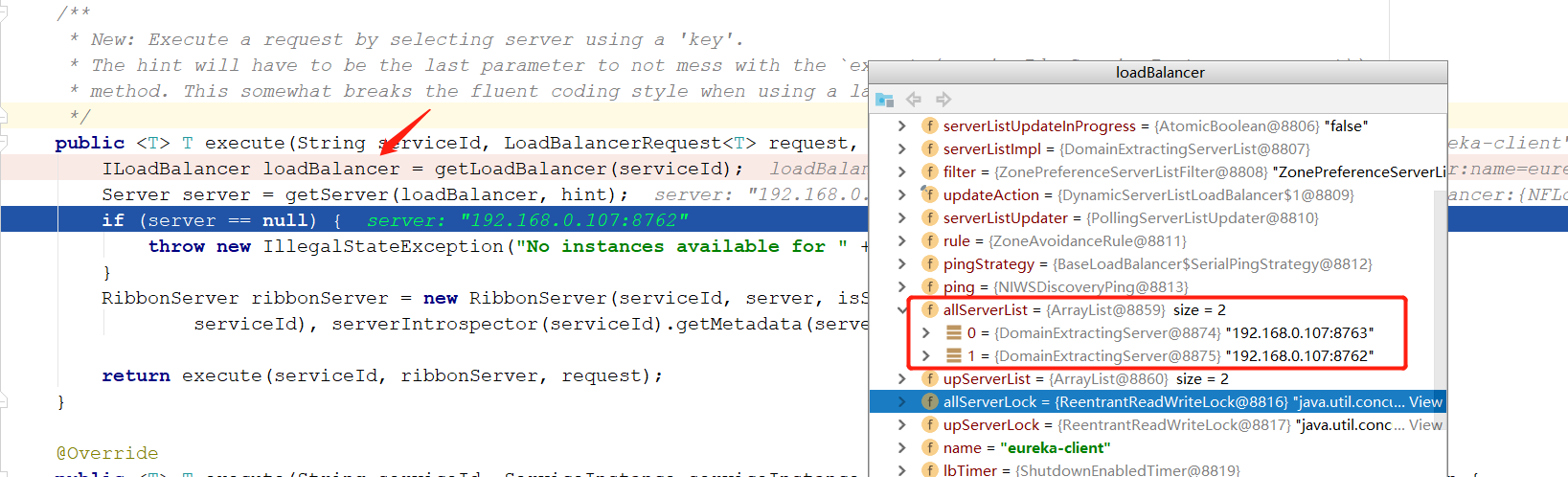Click field icon next to filter
Screen dimensions: 1568x477
click(x=929, y=171)
